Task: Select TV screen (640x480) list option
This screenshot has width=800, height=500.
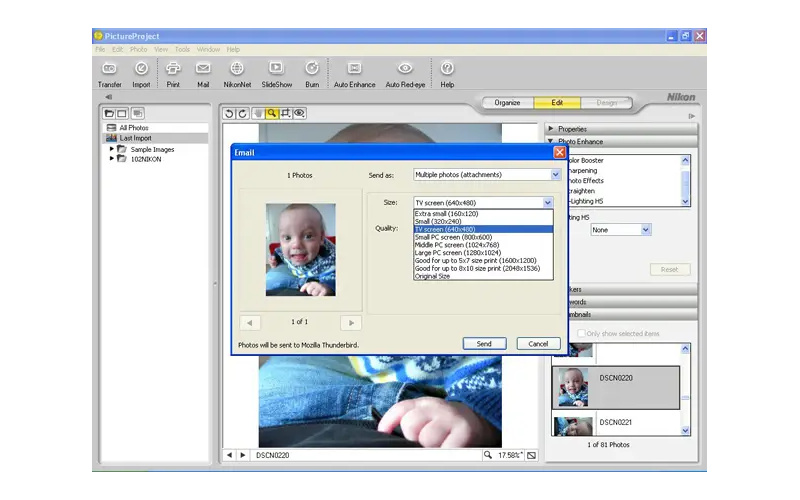Action: pos(483,229)
